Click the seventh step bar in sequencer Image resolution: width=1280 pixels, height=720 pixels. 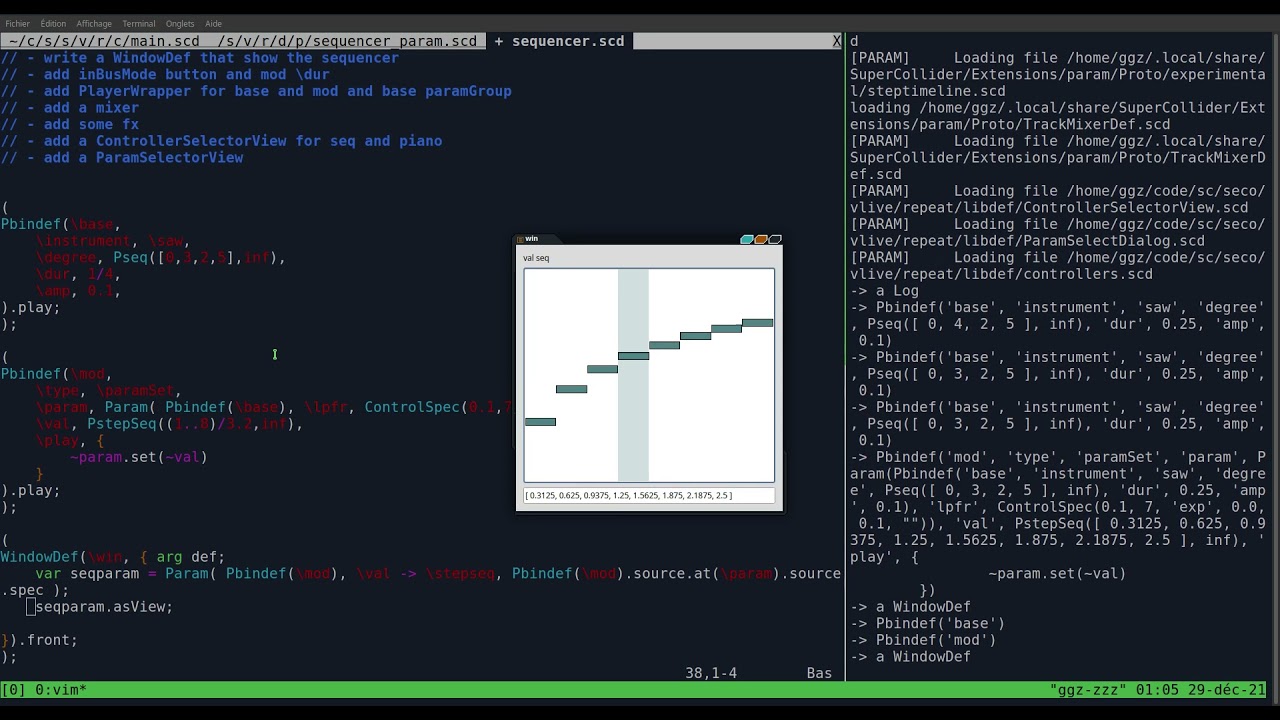pyautogui.click(x=726, y=329)
